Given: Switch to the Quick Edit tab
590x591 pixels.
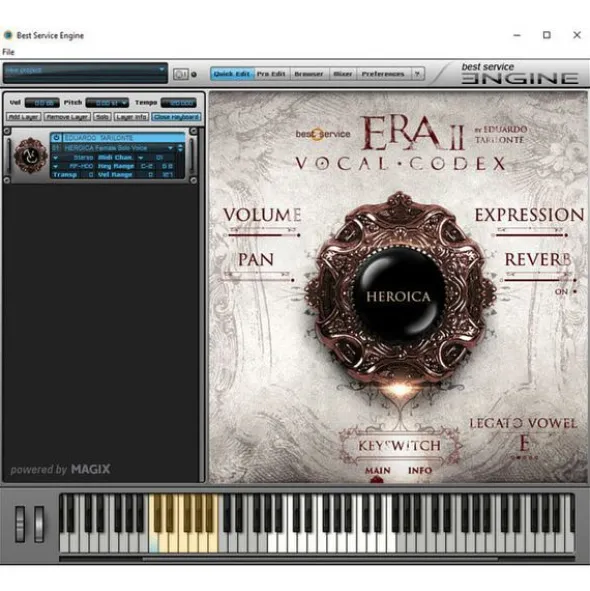Looking at the screenshot, I should [x=231, y=74].
